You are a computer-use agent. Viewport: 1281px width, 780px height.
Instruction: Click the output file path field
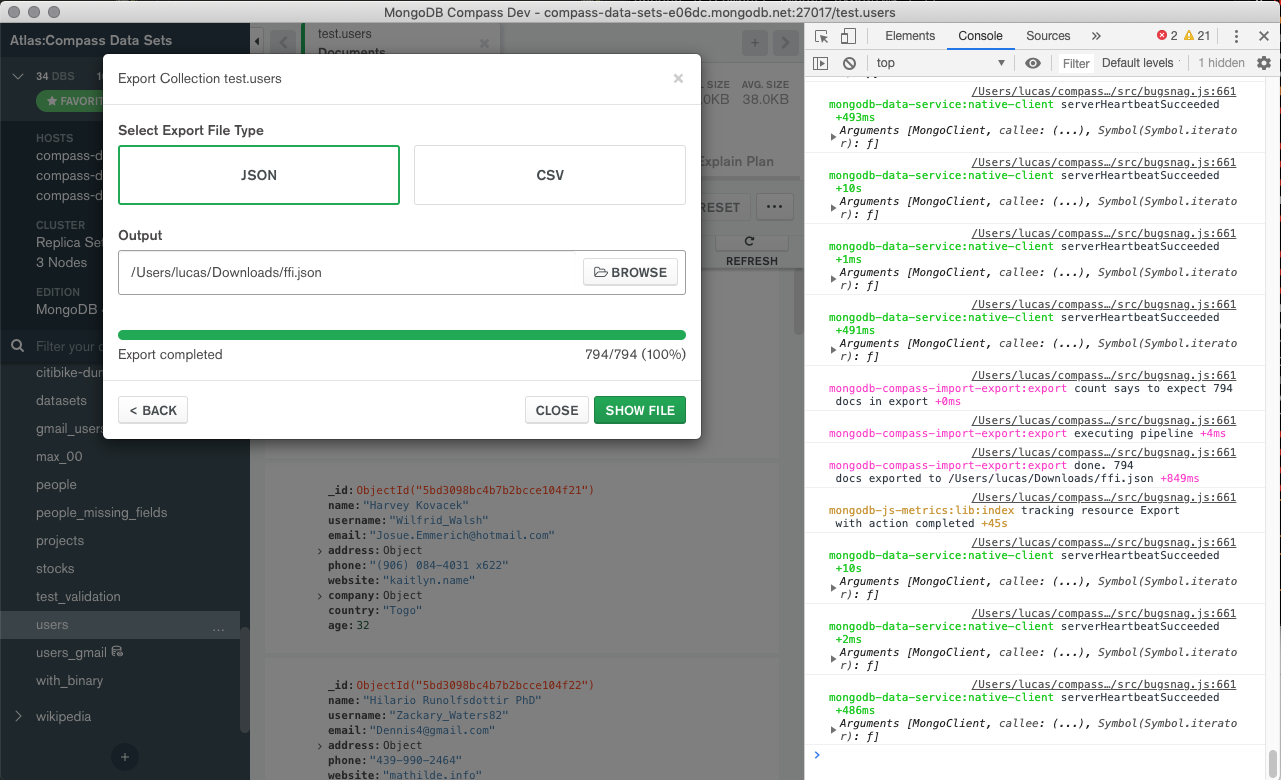350,272
